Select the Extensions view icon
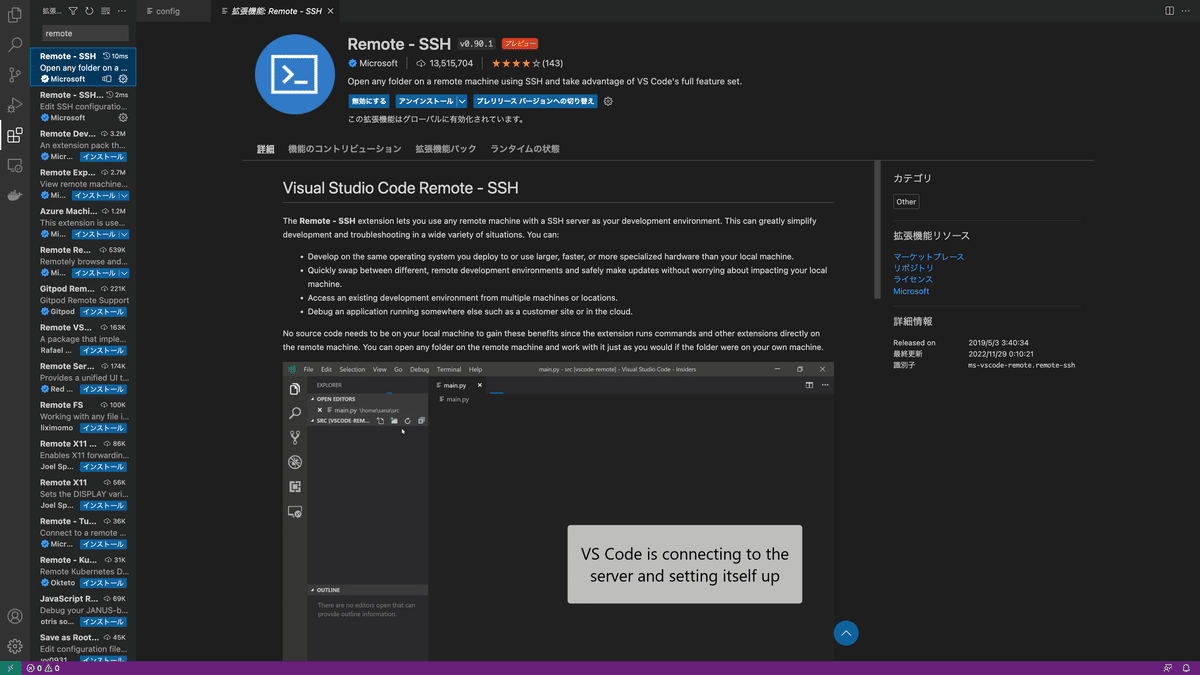The width and height of the screenshot is (1200, 675). click(15, 135)
